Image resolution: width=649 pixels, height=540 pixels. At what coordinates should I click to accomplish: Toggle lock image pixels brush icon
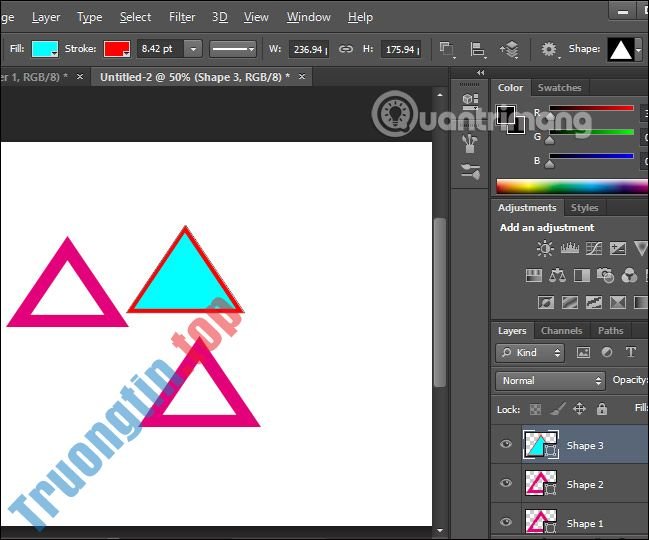pos(557,409)
